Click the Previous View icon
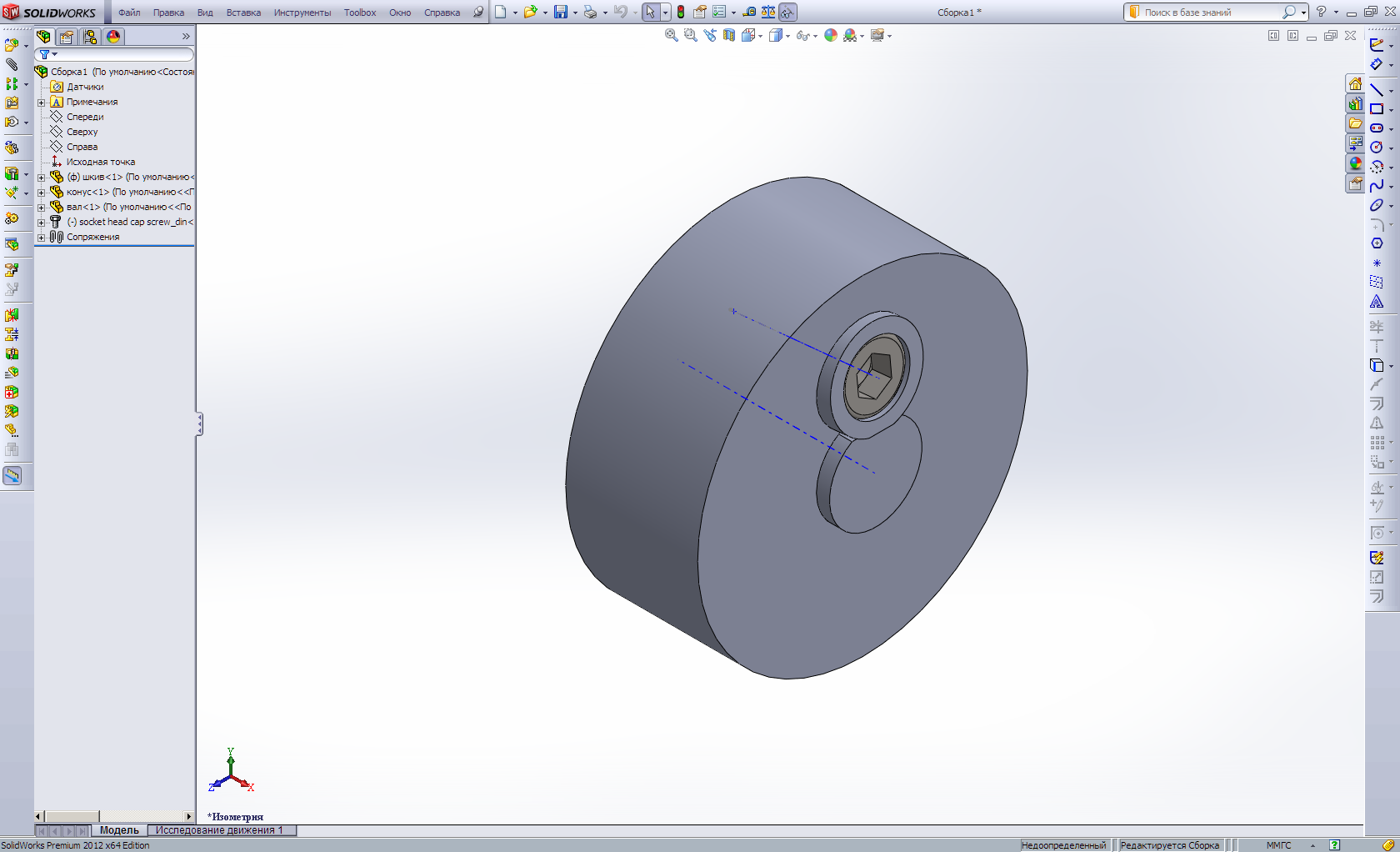Viewport: 1400px width, 852px height. coord(710,35)
